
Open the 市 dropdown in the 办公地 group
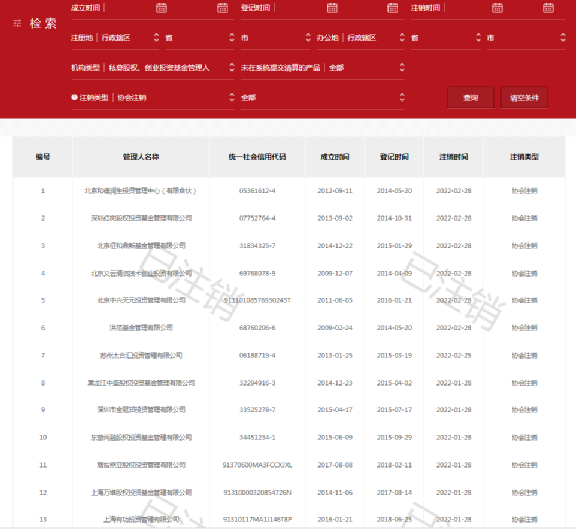pos(526,37)
